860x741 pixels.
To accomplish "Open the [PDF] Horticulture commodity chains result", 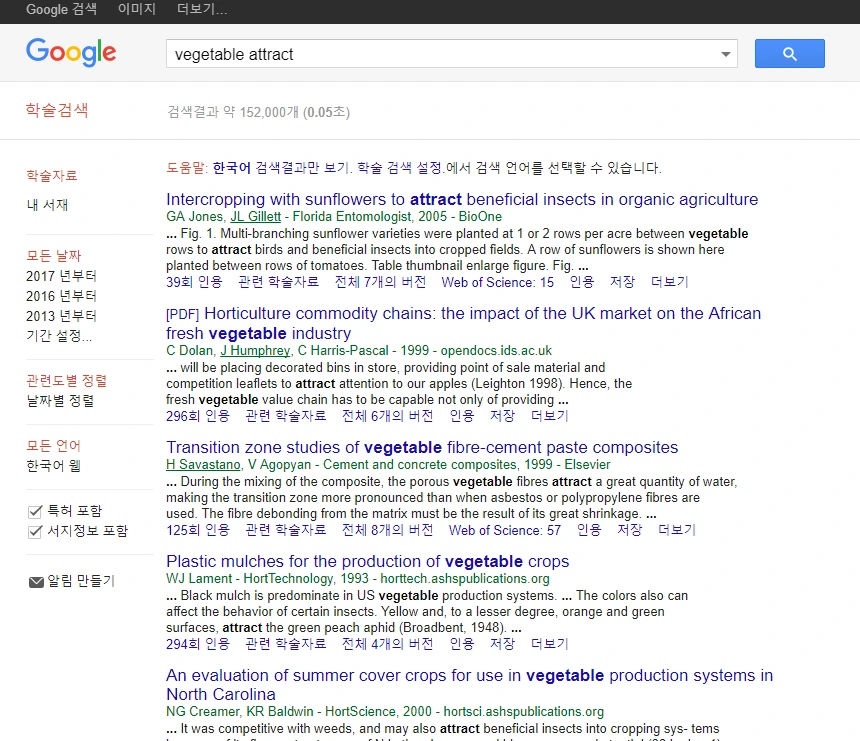I will click(463, 323).
